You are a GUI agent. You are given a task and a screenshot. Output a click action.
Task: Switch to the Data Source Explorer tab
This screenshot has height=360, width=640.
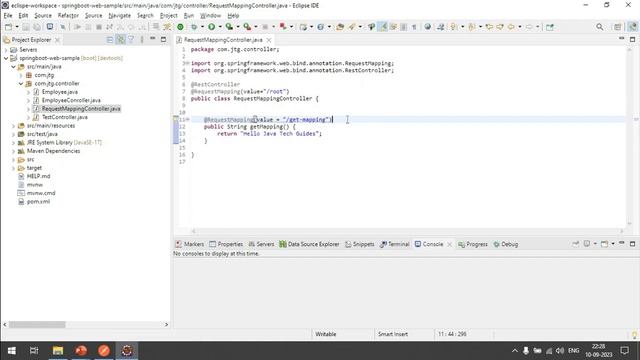pyautogui.click(x=309, y=244)
